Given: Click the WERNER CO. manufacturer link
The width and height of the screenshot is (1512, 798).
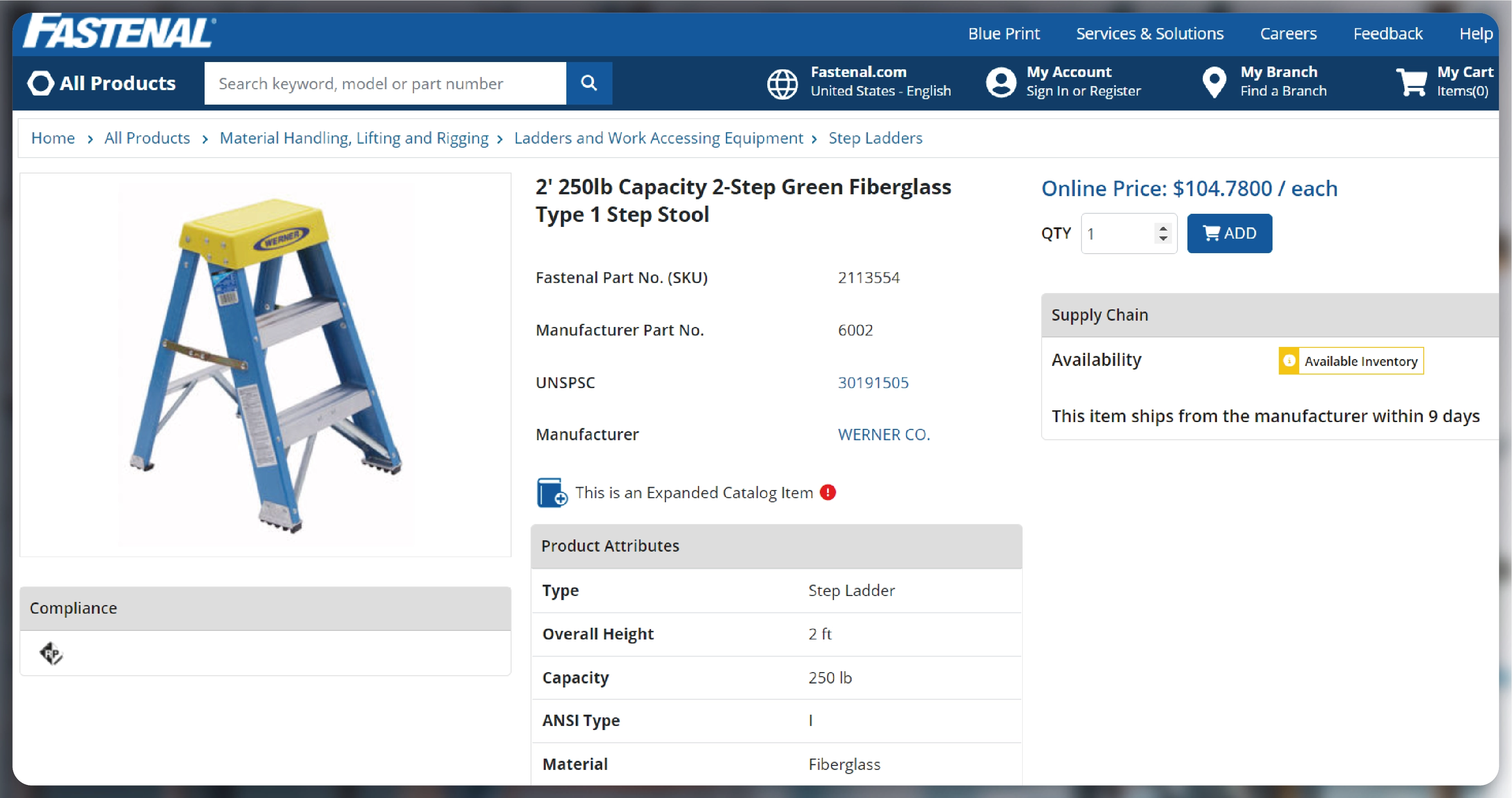Looking at the screenshot, I should [884, 434].
